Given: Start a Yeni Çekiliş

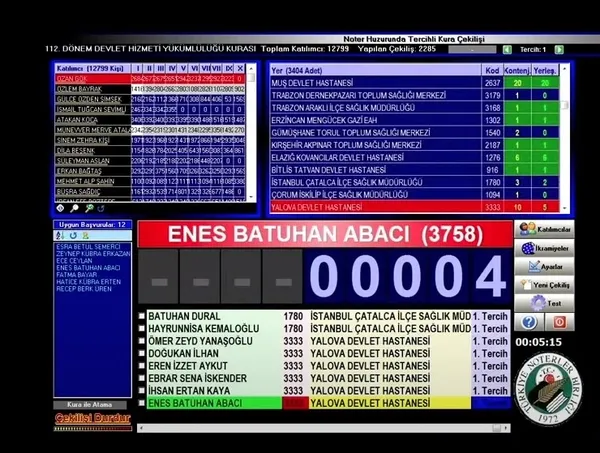Looking at the screenshot, I should (x=544, y=285).
